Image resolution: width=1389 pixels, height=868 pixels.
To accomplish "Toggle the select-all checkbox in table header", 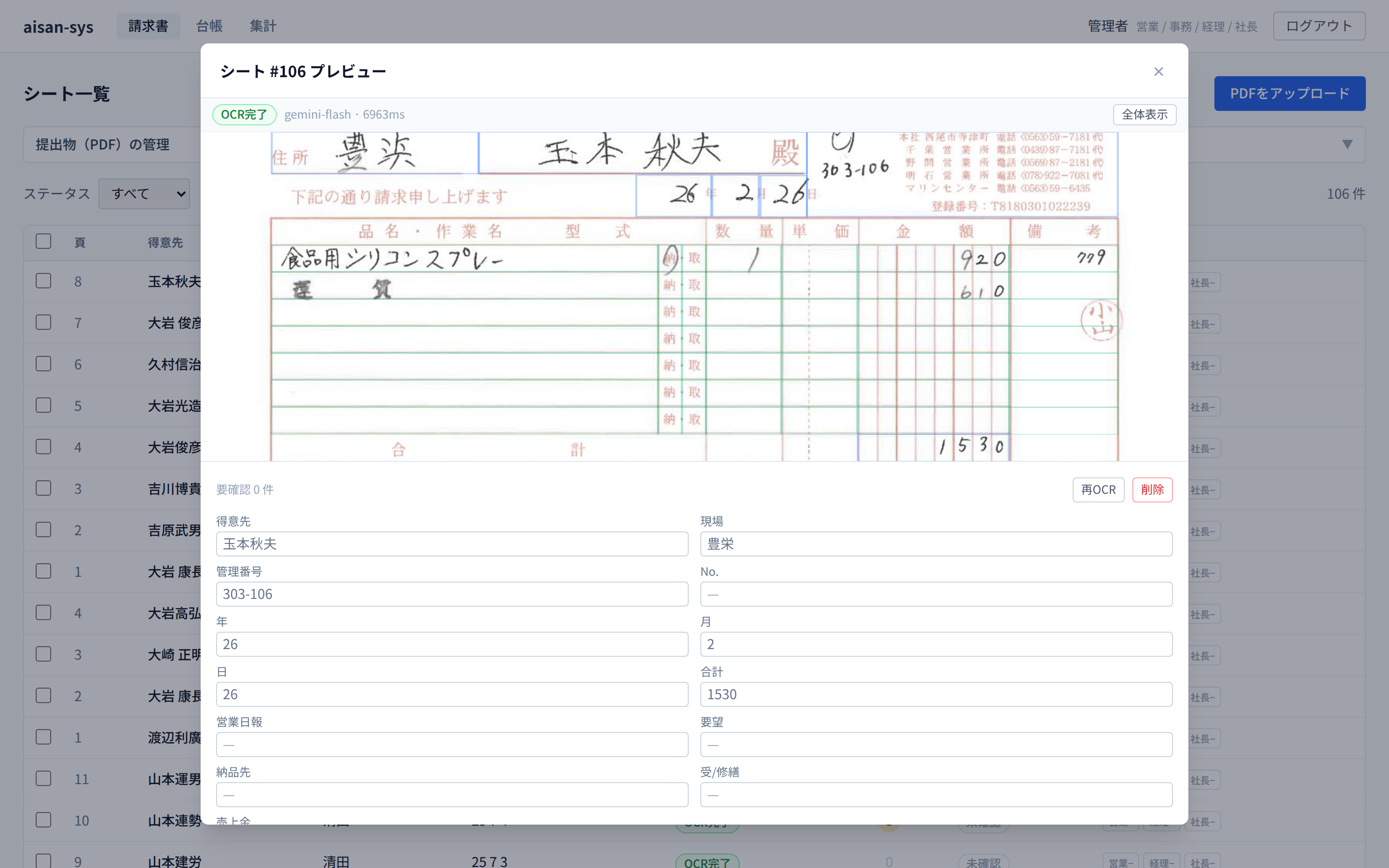I will (43, 242).
